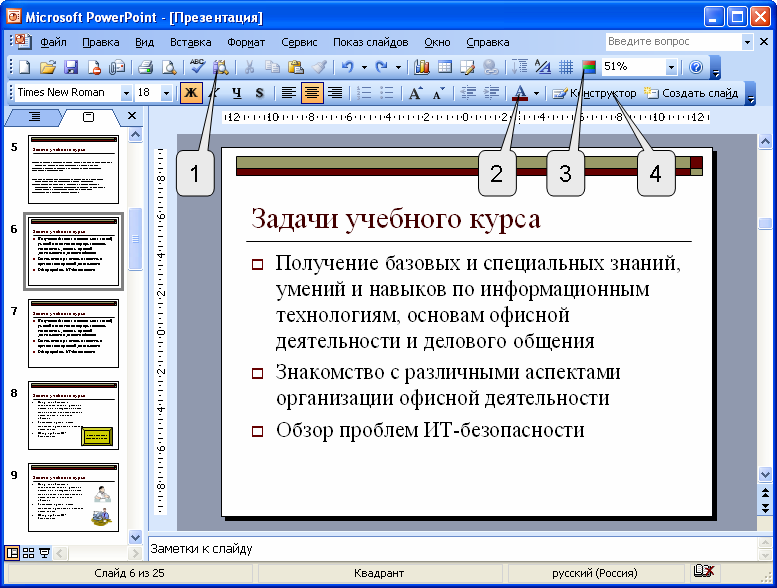Increase font size with large A
This screenshot has width=777, height=588.
click(415, 93)
